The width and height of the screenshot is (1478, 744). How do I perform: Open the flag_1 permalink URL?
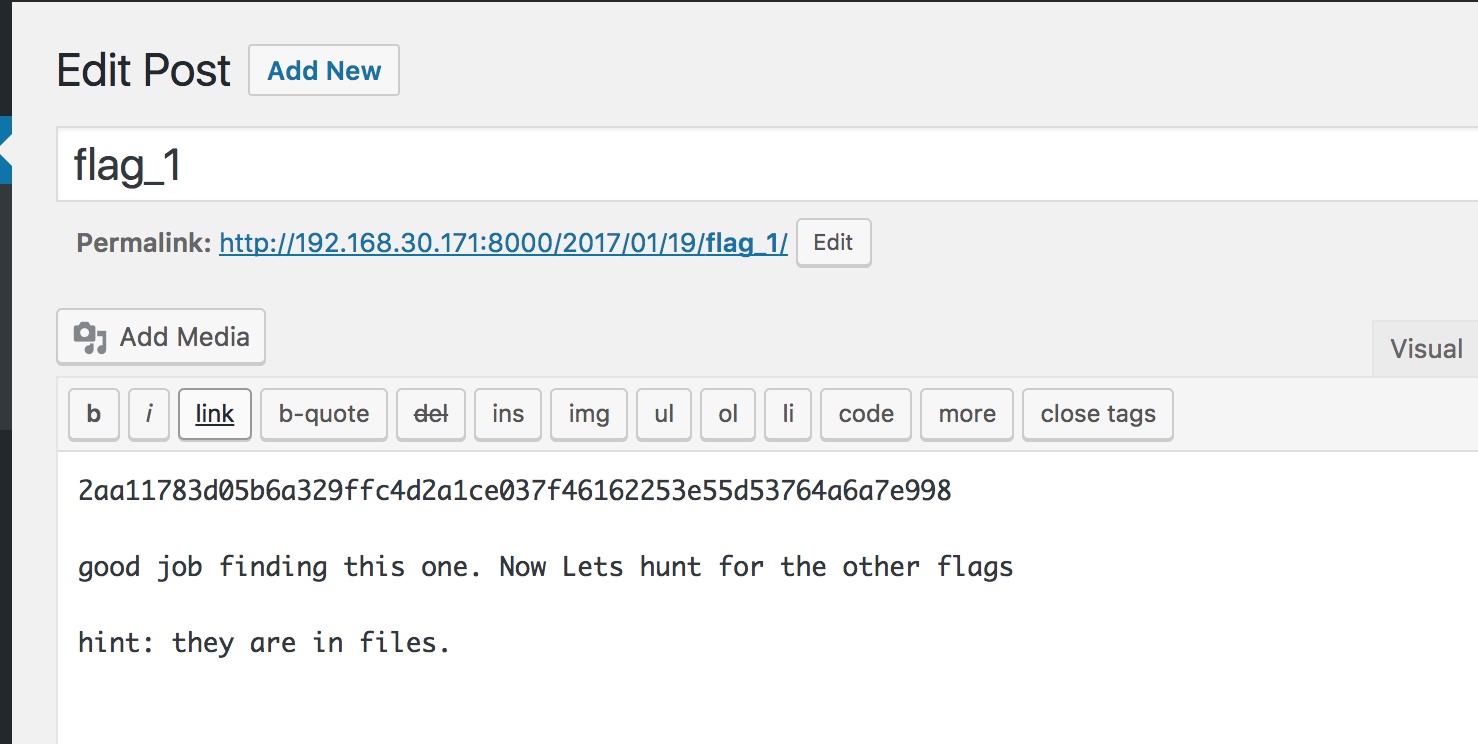click(x=503, y=243)
